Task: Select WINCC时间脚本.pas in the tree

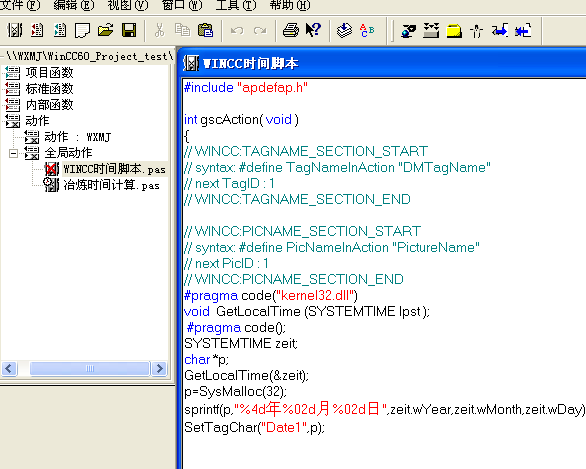Action: pyautogui.click(x=114, y=169)
